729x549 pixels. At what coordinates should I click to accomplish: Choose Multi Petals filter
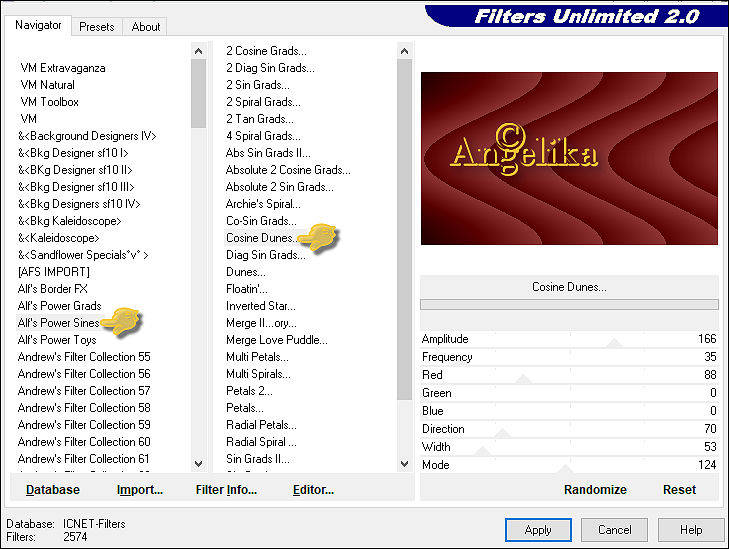257,357
